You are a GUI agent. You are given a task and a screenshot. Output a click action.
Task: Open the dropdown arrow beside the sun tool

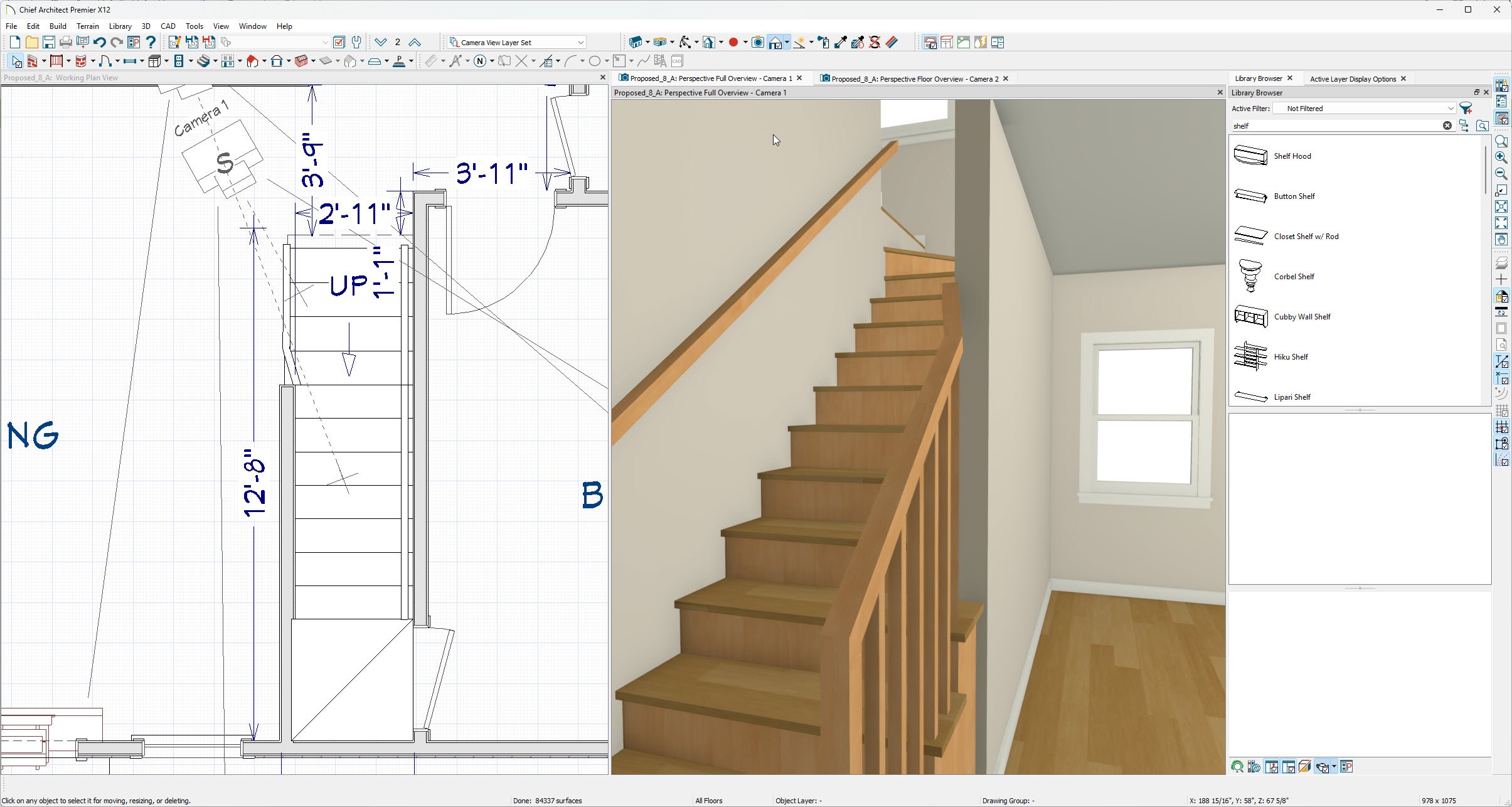point(811,43)
